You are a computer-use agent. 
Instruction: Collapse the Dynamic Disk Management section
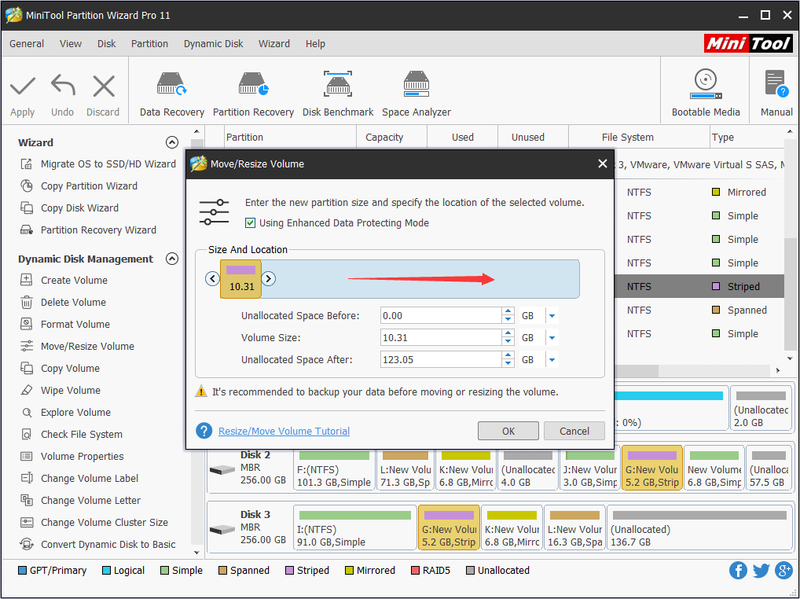pyautogui.click(x=172, y=259)
